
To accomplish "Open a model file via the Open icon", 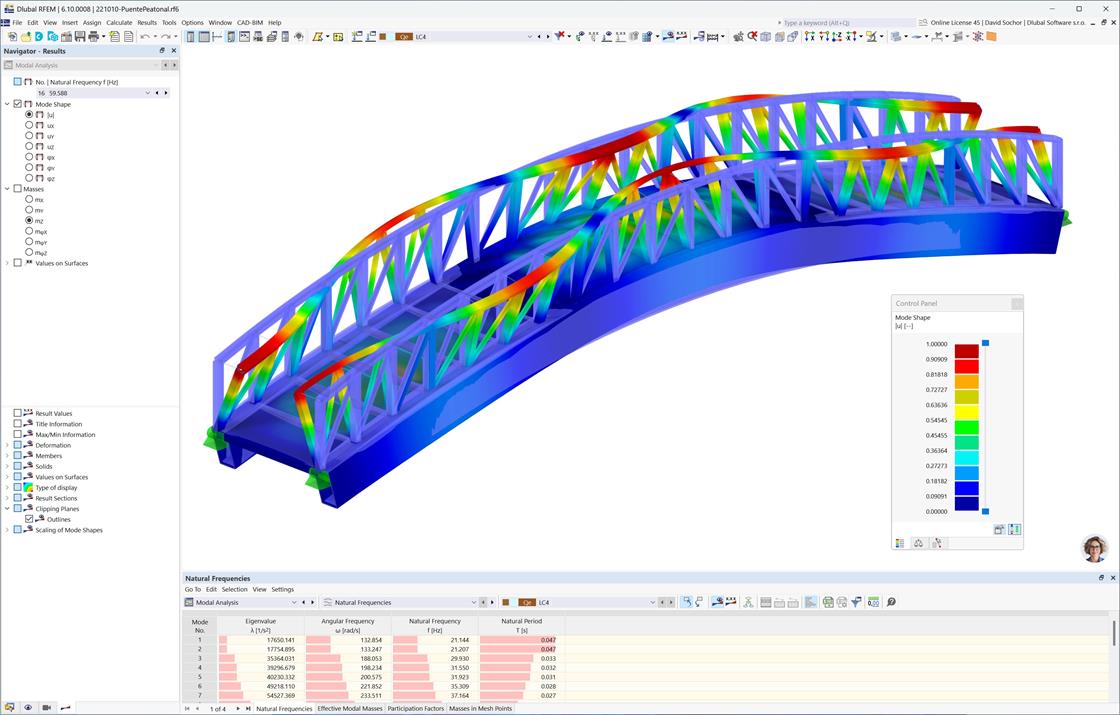I will 26,37.
